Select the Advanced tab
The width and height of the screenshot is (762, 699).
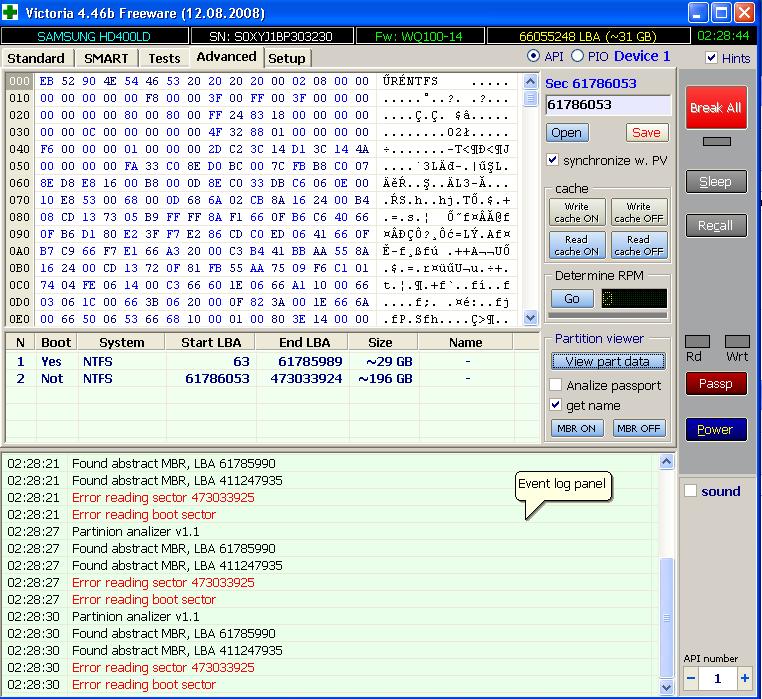226,57
